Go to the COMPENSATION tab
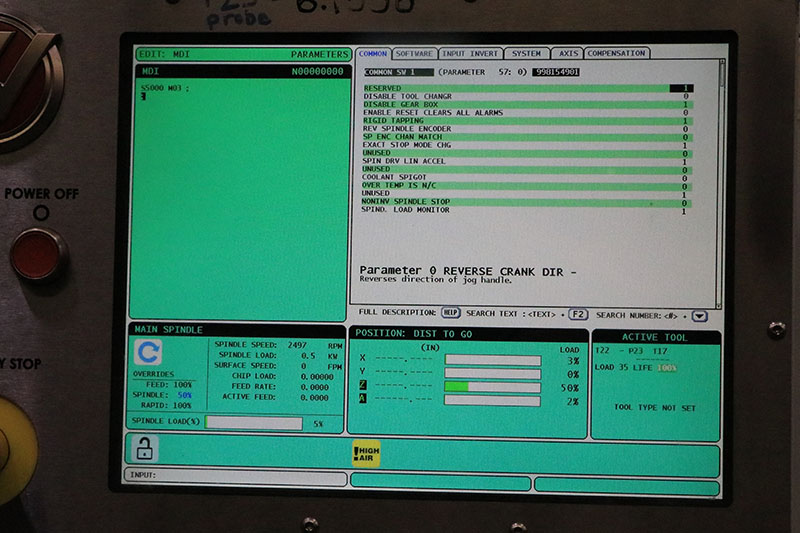The image size is (800, 533). point(616,53)
